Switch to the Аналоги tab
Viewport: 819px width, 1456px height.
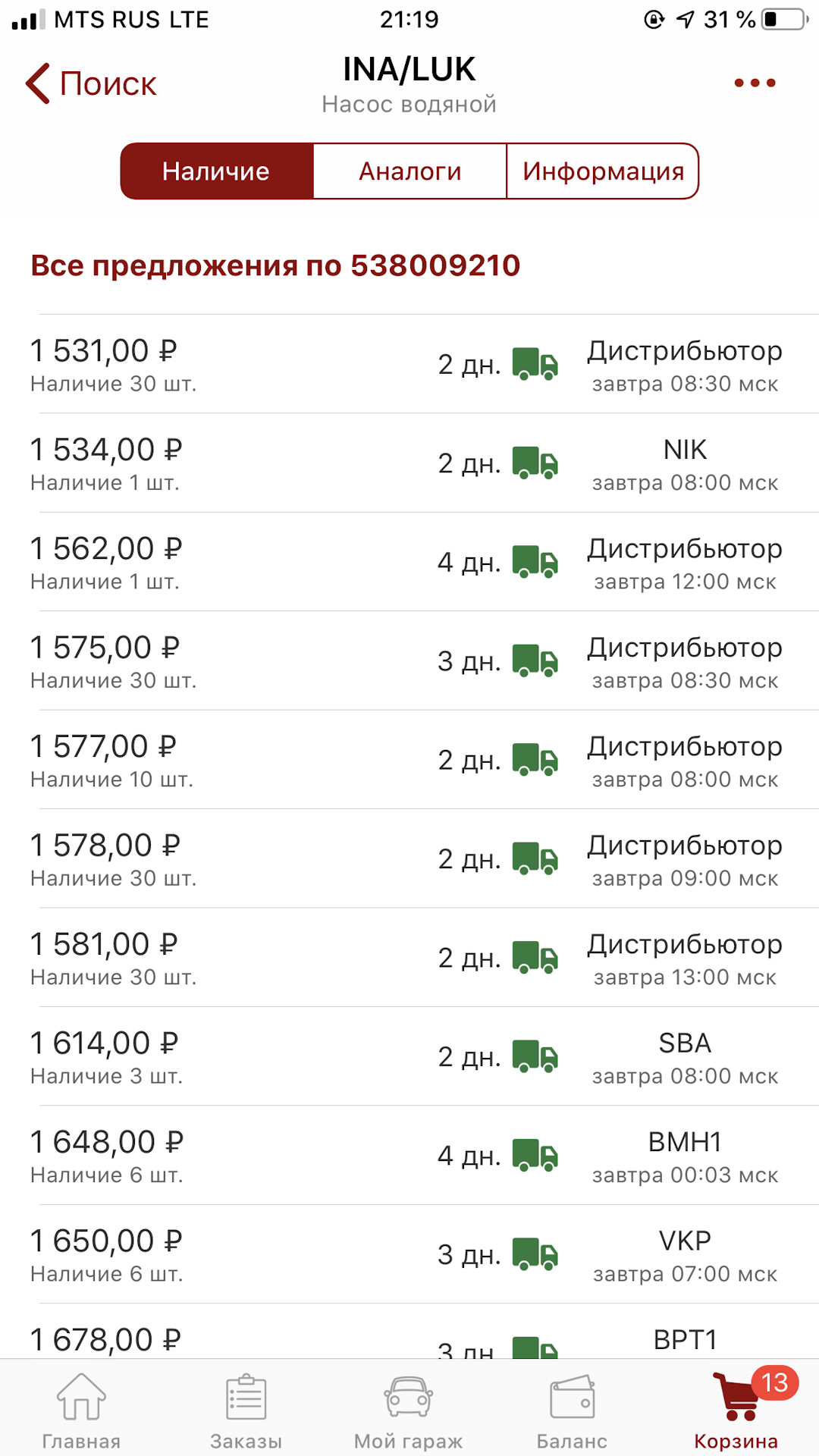pyautogui.click(x=409, y=171)
